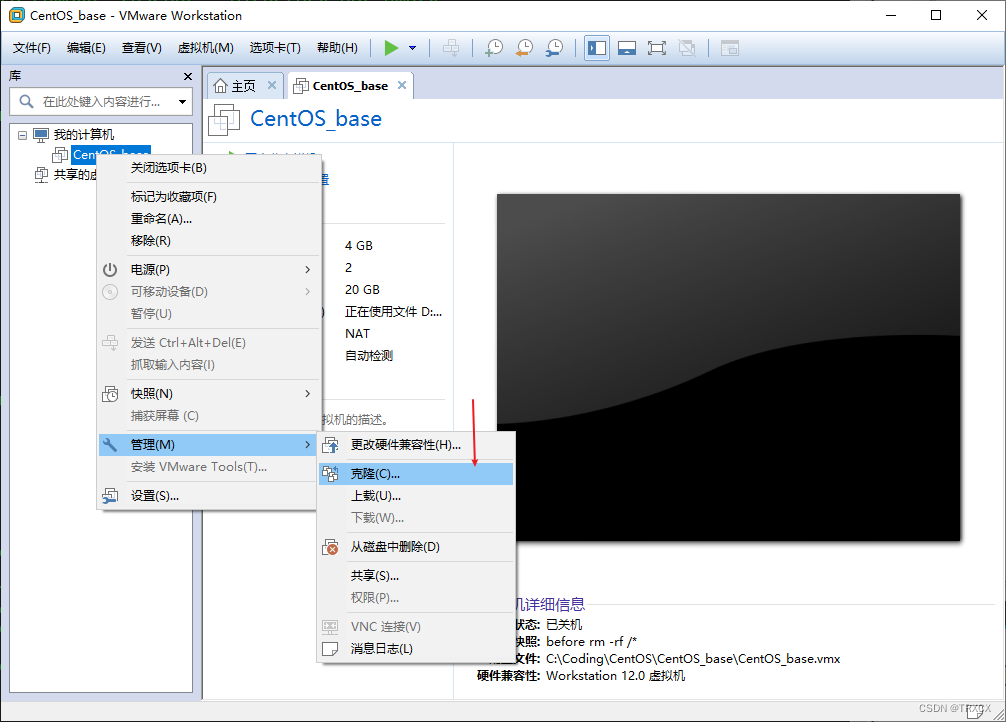Click the settings icon beside 设置(S)
This screenshot has width=1006, height=722.
110,496
